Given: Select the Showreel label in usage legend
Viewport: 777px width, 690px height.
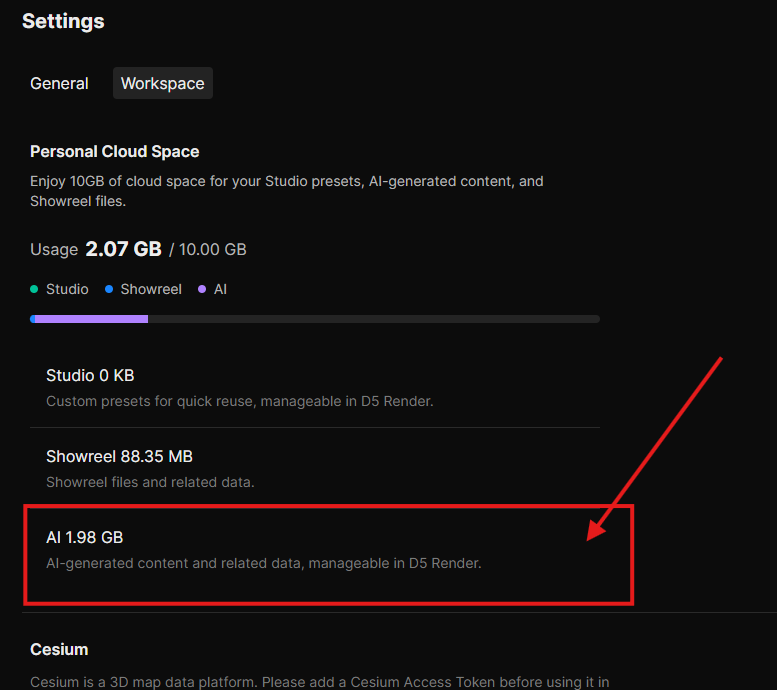Looking at the screenshot, I should pyautogui.click(x=151, y=289).
